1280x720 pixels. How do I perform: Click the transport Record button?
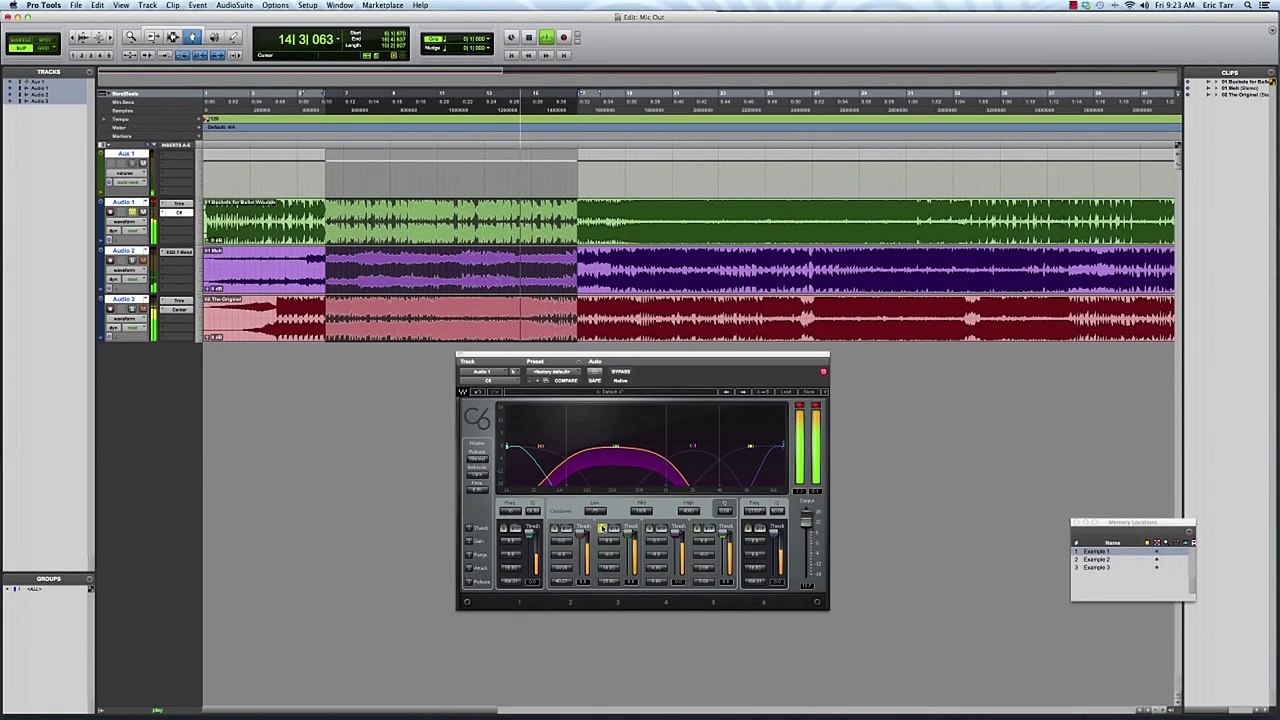click(x=564, y=37)
